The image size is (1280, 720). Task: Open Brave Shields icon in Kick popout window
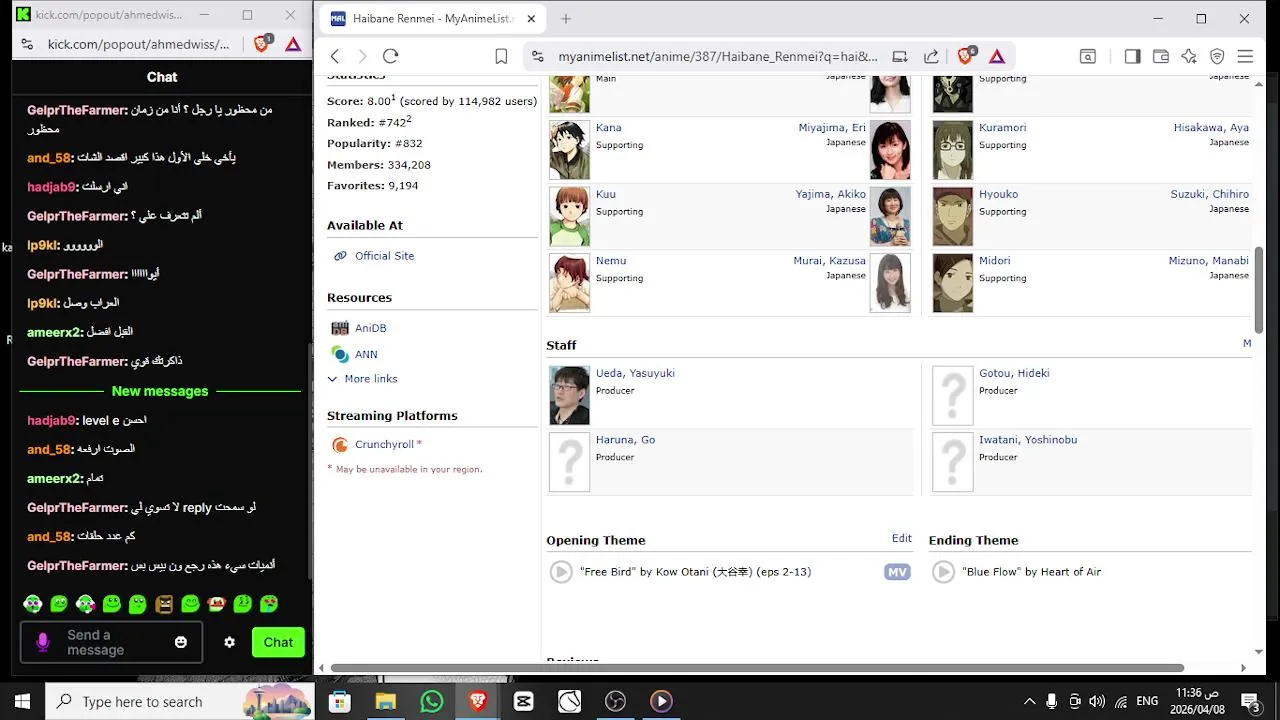(x=263, y=43)
